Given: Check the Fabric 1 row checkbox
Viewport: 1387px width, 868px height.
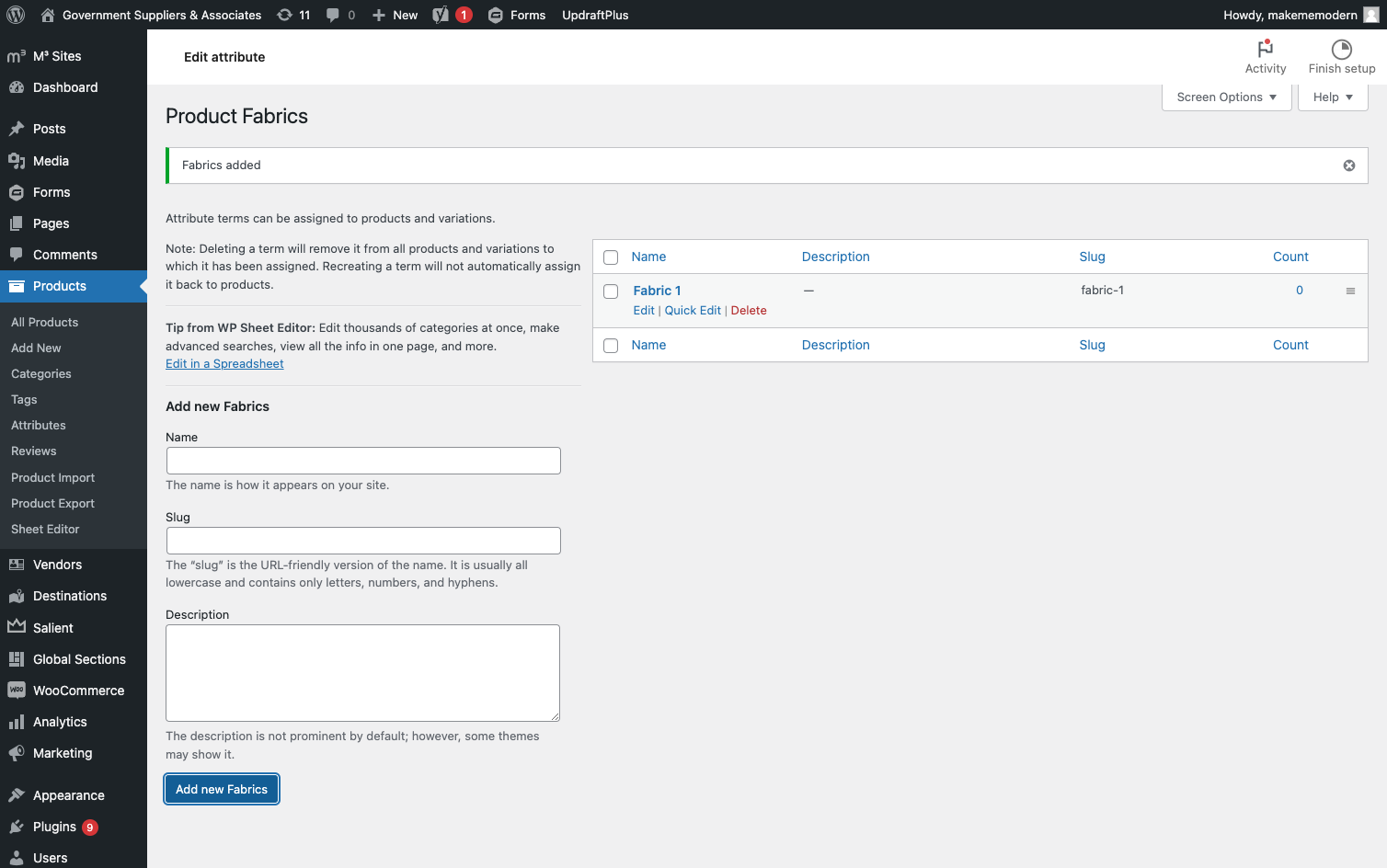Looking at the screenshot, I should point(611,291).
